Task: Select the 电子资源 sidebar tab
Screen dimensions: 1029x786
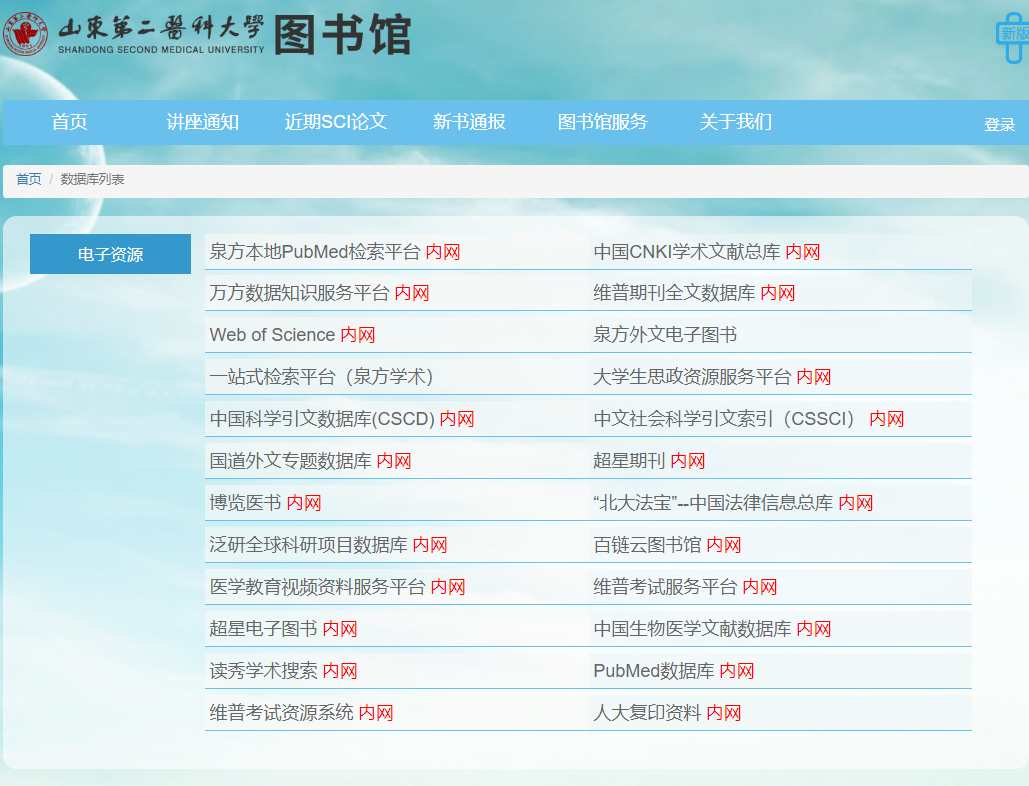Action: pyautogui.click(x=110, y=255)
